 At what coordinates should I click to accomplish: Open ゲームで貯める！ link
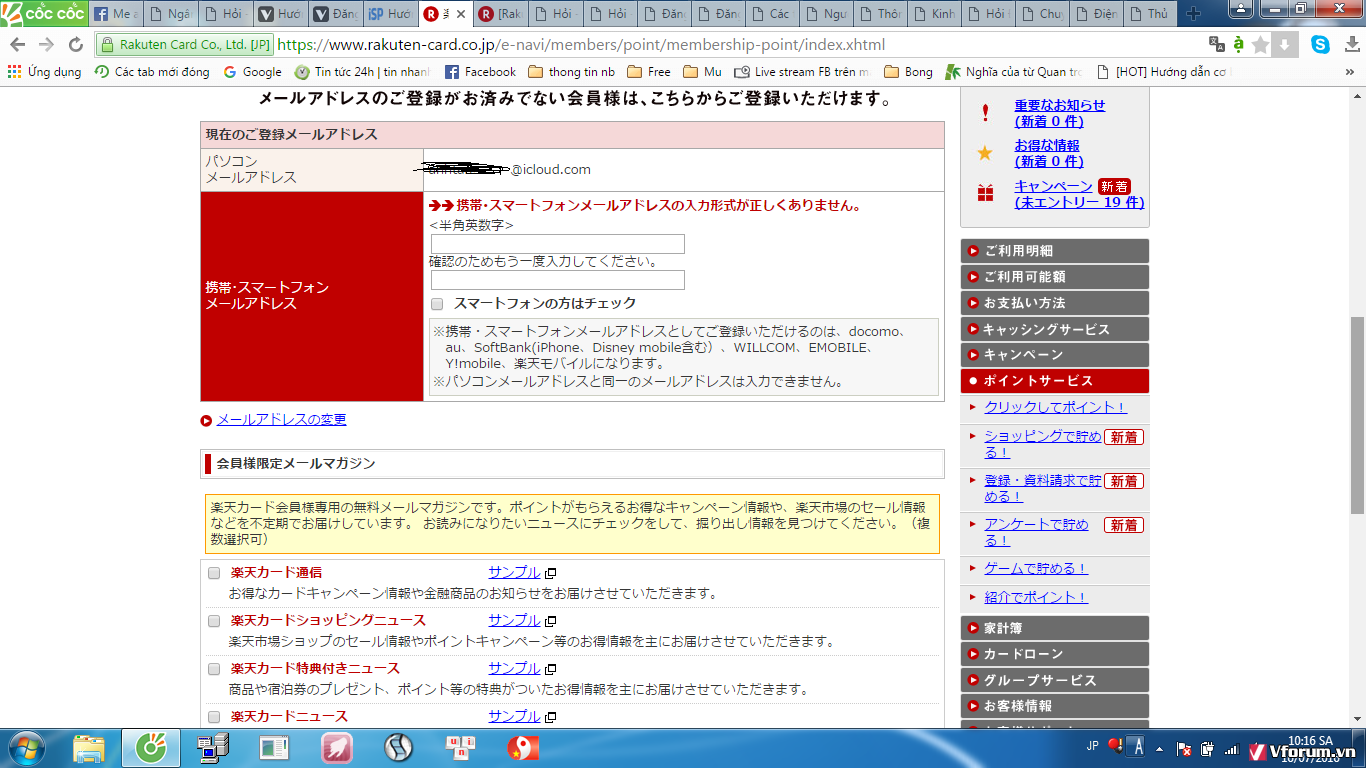[1036, 568]
